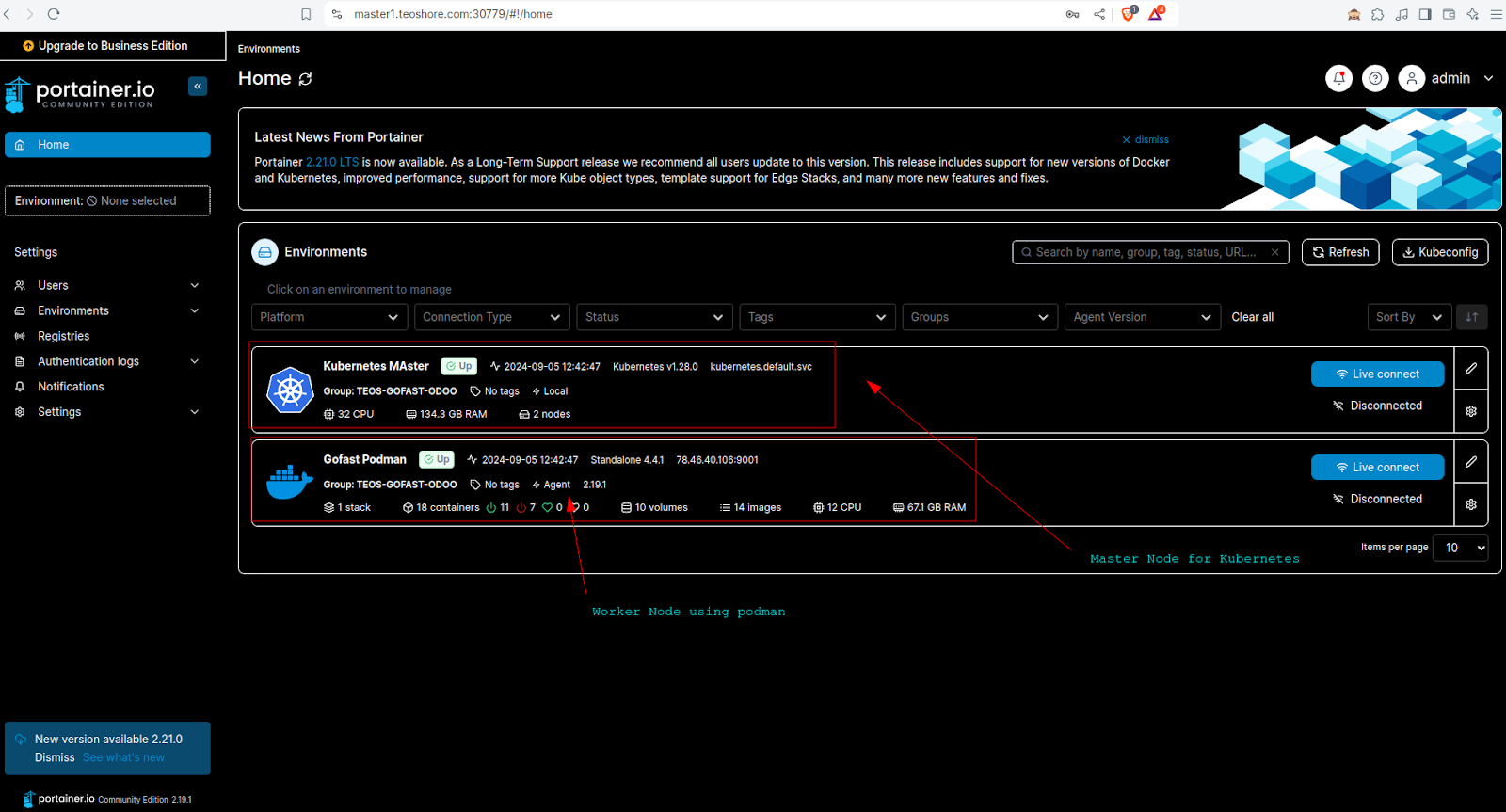Change items per page dropdown
The width and height of the screenshot is (1506, 812).
point(1460,548)
